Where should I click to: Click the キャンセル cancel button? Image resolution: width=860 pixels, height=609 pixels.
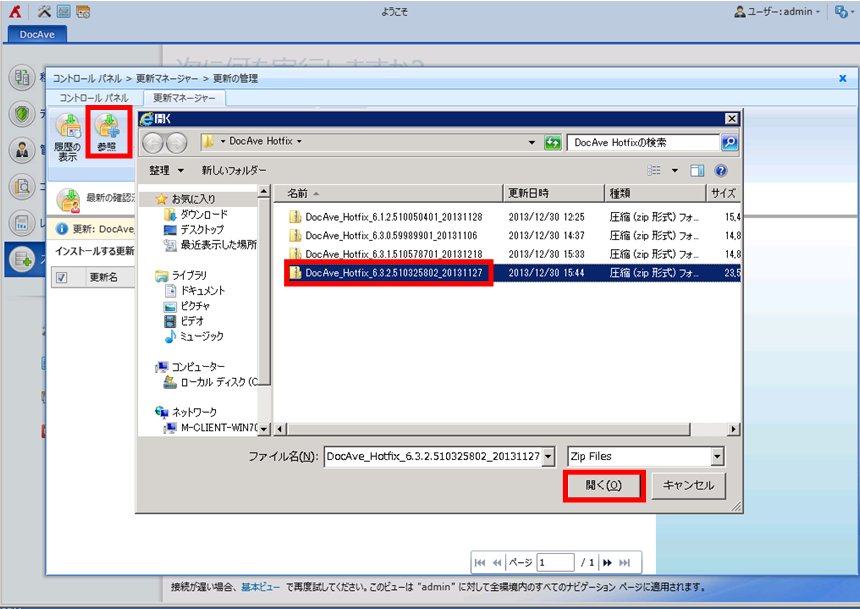point(688,486)
